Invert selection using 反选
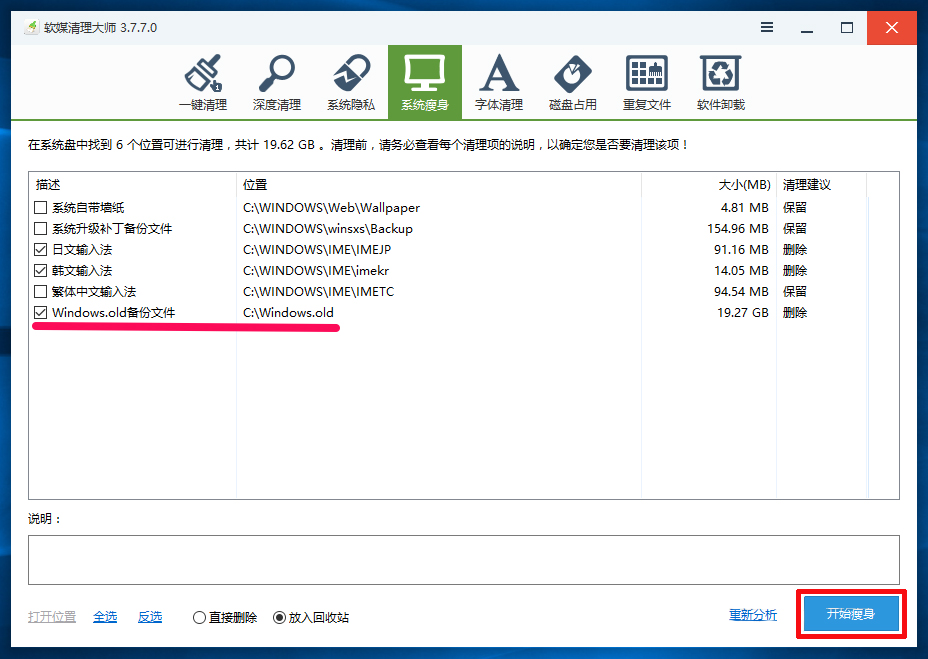This screenshot has width=928, height=659. coord(149,617)
